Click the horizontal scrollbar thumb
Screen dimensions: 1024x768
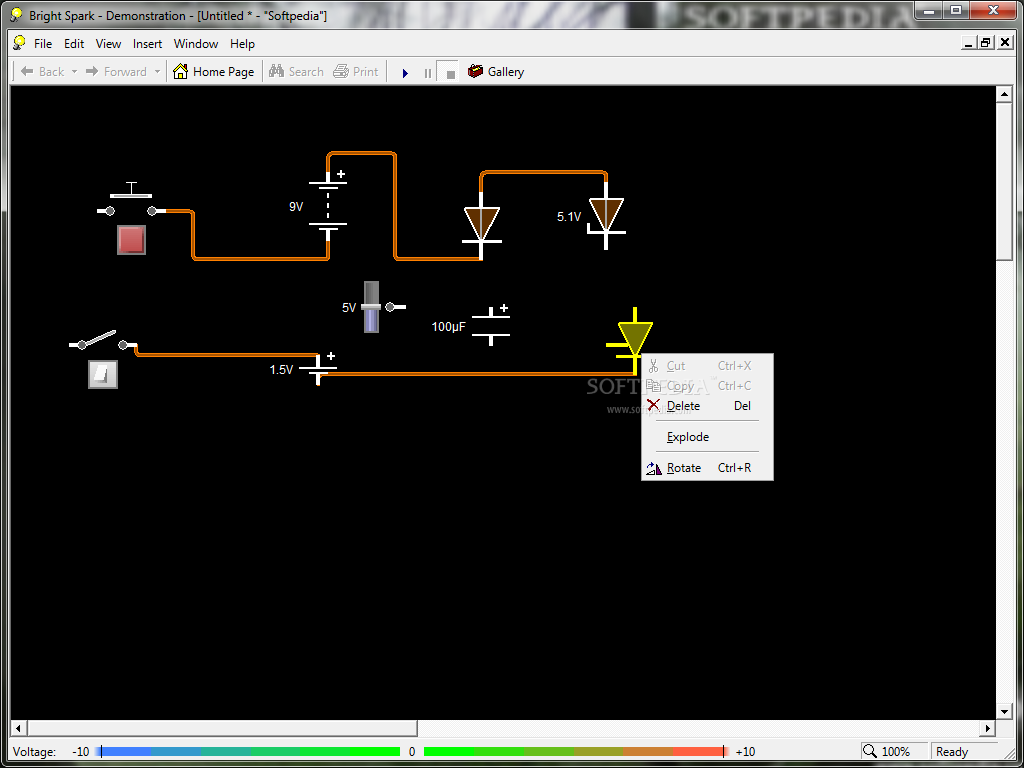pyautogui.click(x=221, y=728)
